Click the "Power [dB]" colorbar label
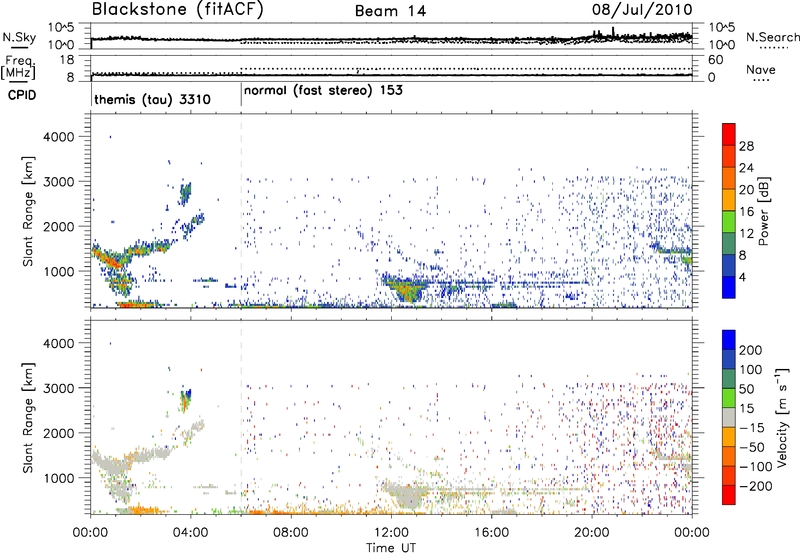800x554 pixels. click(764, 211)
